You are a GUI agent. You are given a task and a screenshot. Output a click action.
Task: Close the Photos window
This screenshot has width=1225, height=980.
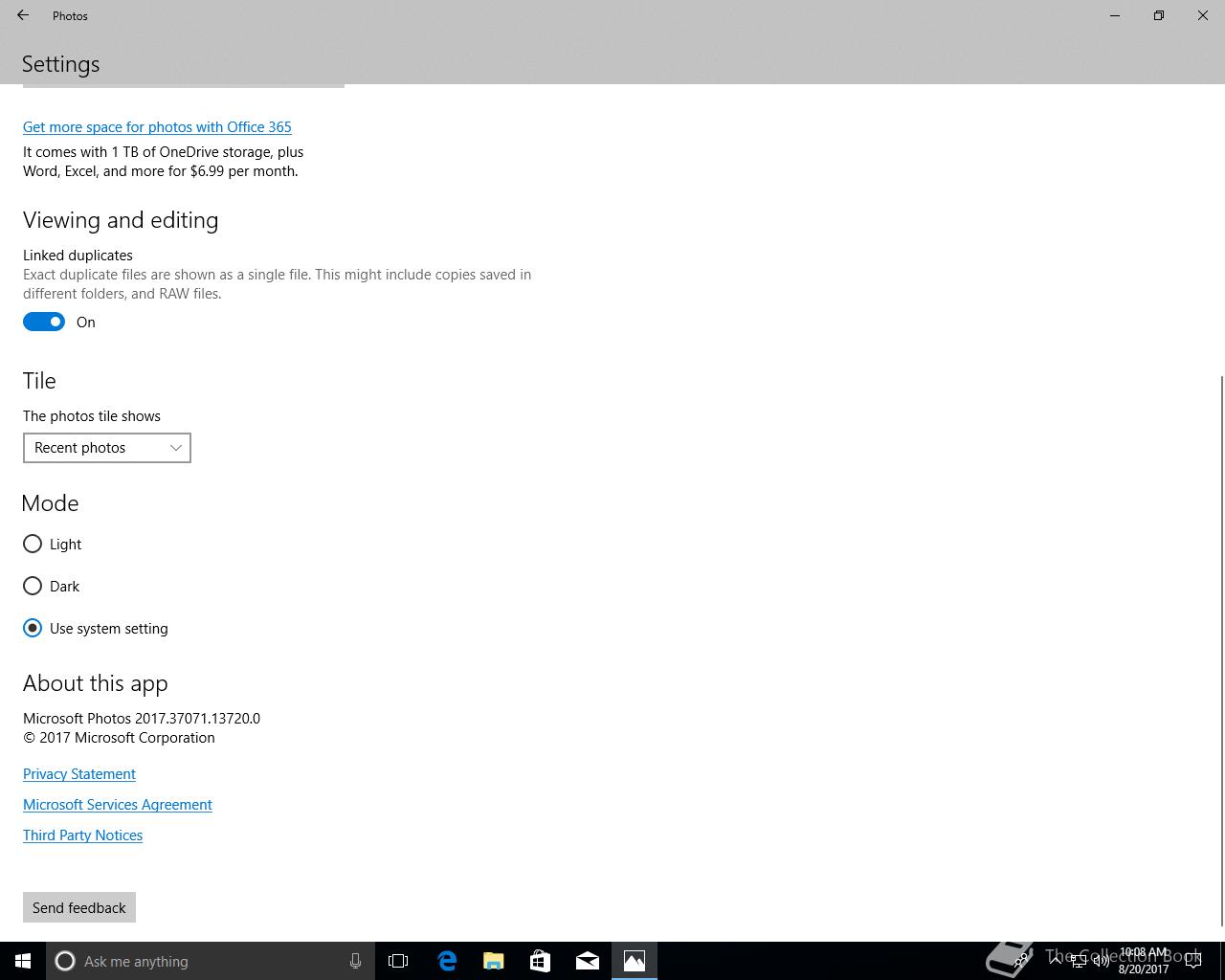[x=1203, y=15]
